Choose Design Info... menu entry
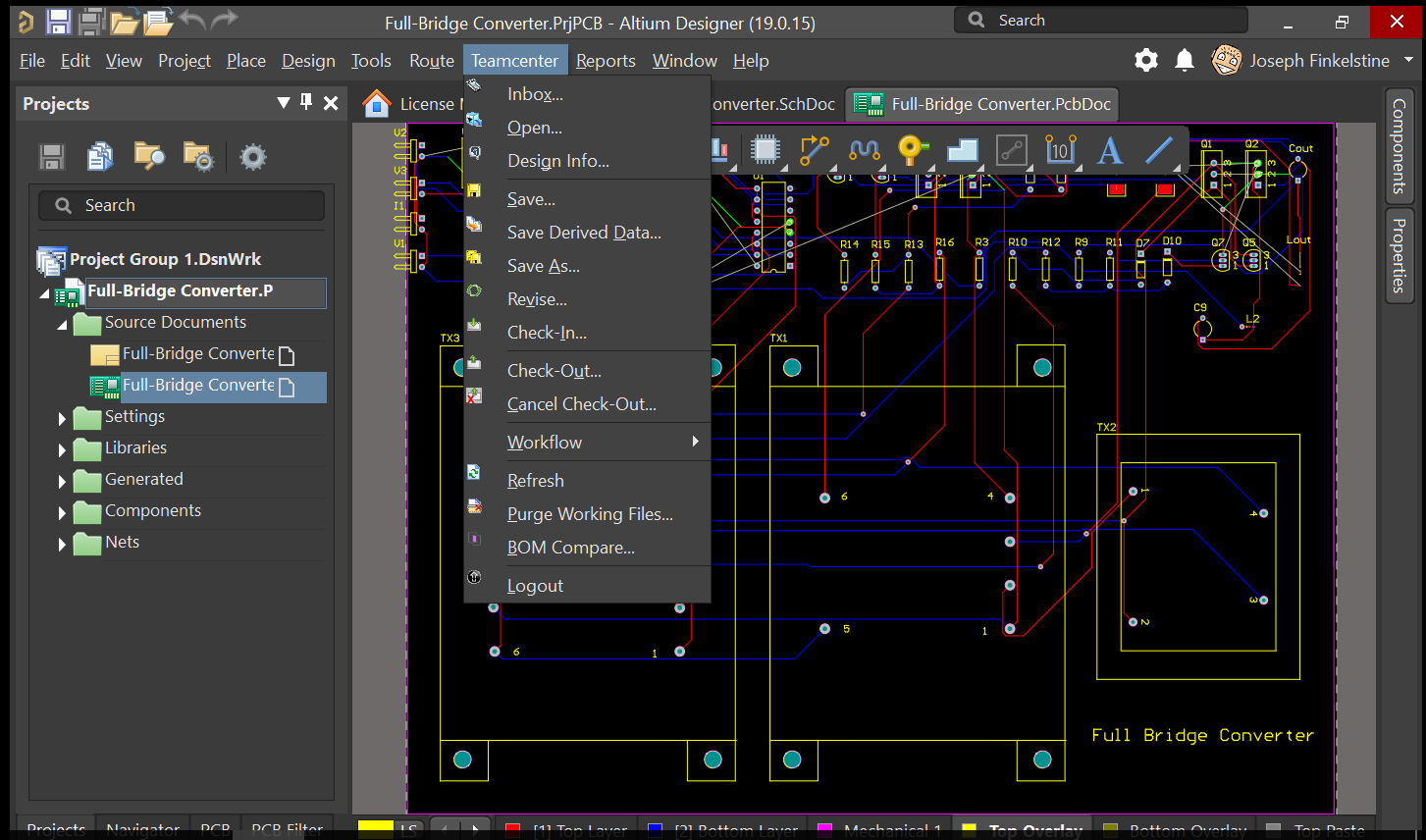Screen dimensions: 1426x840 [587, 161]
